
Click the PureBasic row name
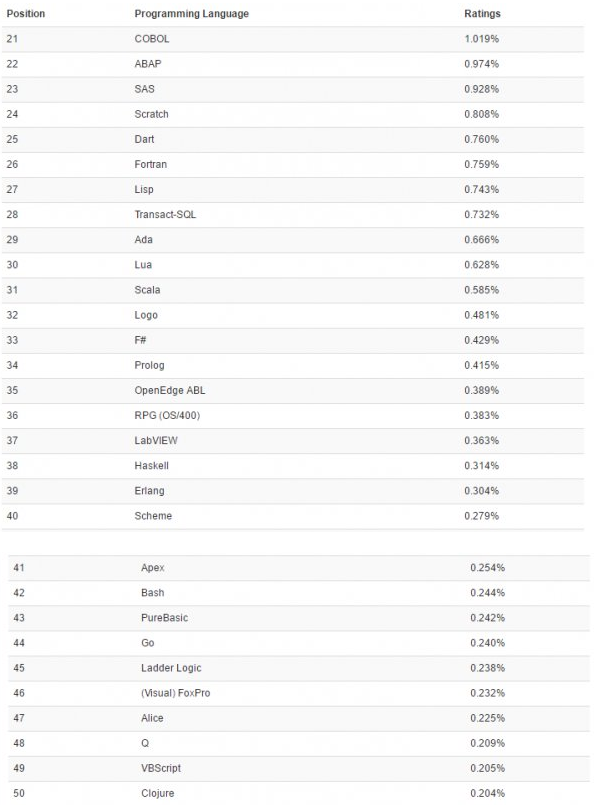tap(164, 617)
